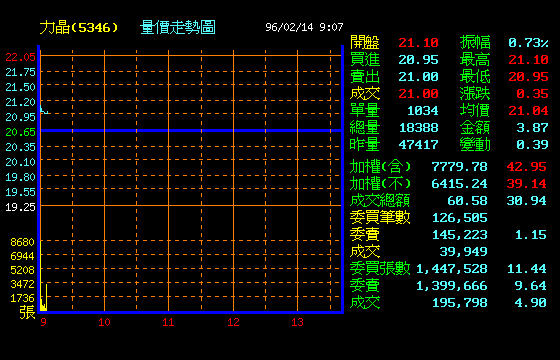Select the 委買筆數 label

click(x=380, y=218)
